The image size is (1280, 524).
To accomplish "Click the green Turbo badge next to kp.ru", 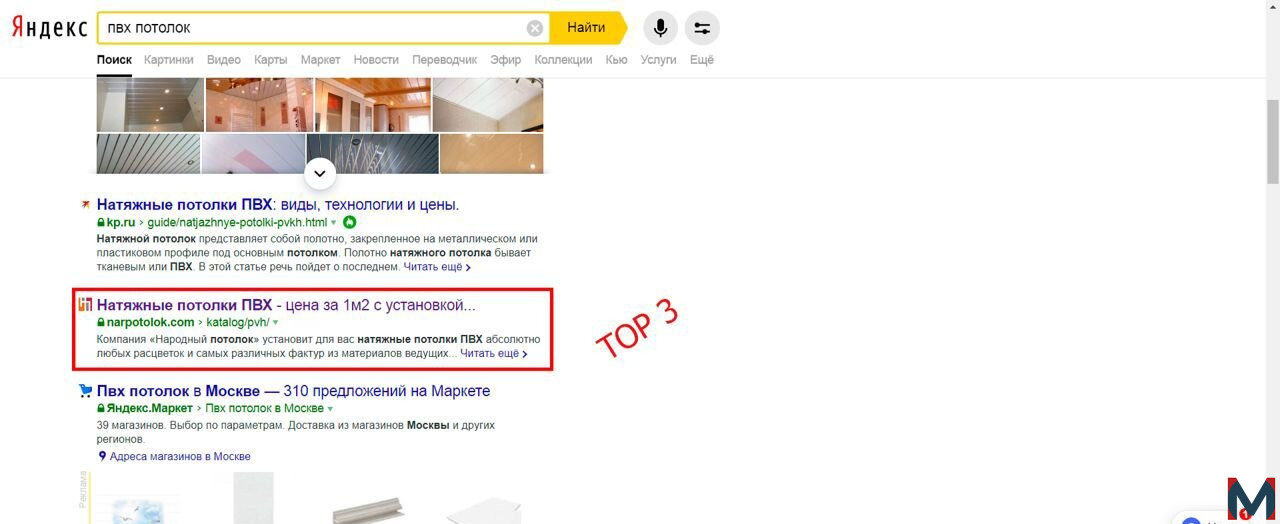I will tap(349, 222).
